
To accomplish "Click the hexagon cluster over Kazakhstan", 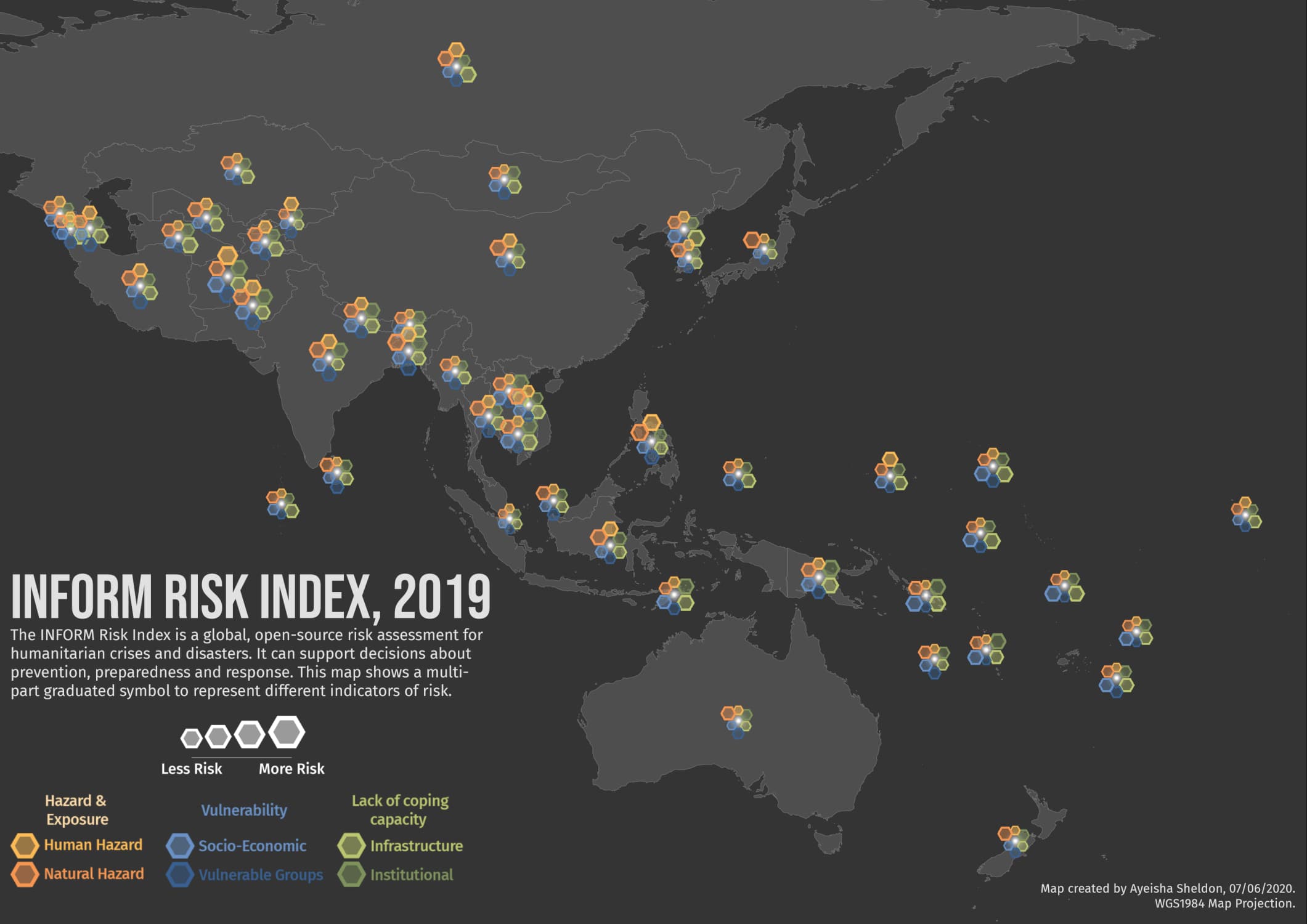I will coord(237,169).
